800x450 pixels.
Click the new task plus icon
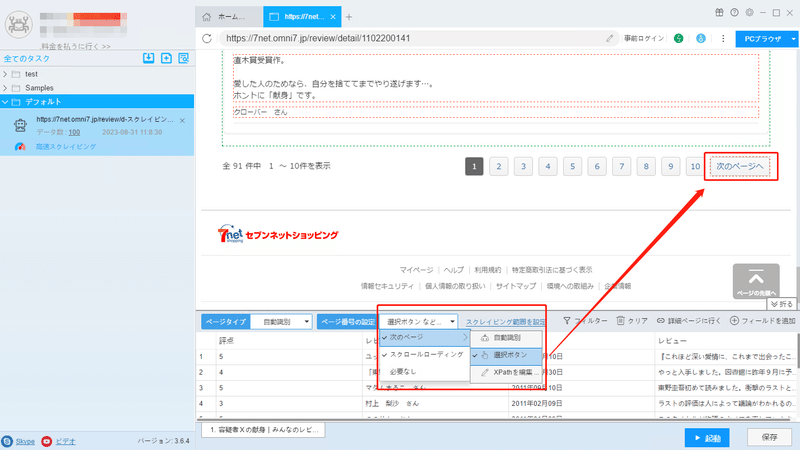[166, 58]
